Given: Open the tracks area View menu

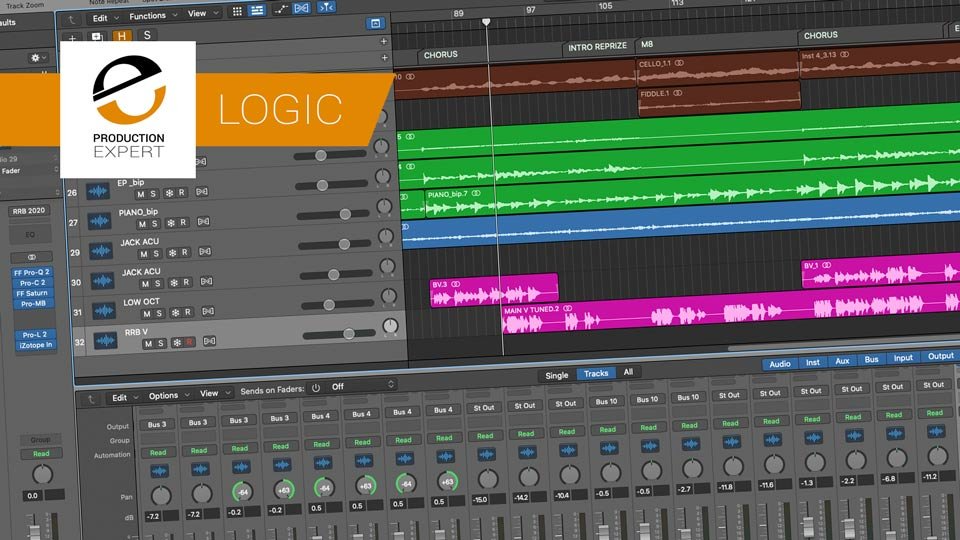Looking at the screenshot, I should (203, 13).
